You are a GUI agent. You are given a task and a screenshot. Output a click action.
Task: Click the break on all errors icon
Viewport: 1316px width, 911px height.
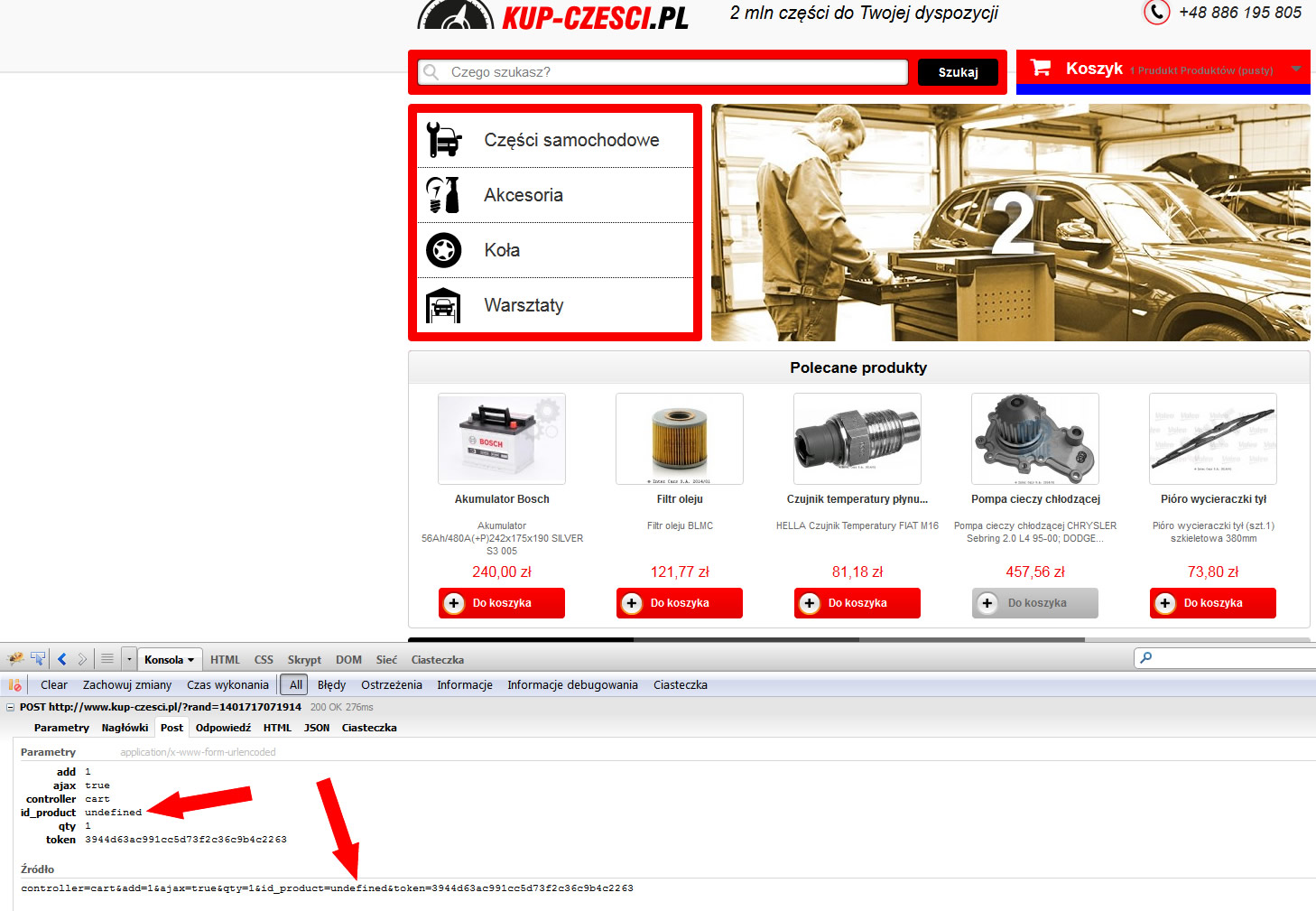(14, 685)
